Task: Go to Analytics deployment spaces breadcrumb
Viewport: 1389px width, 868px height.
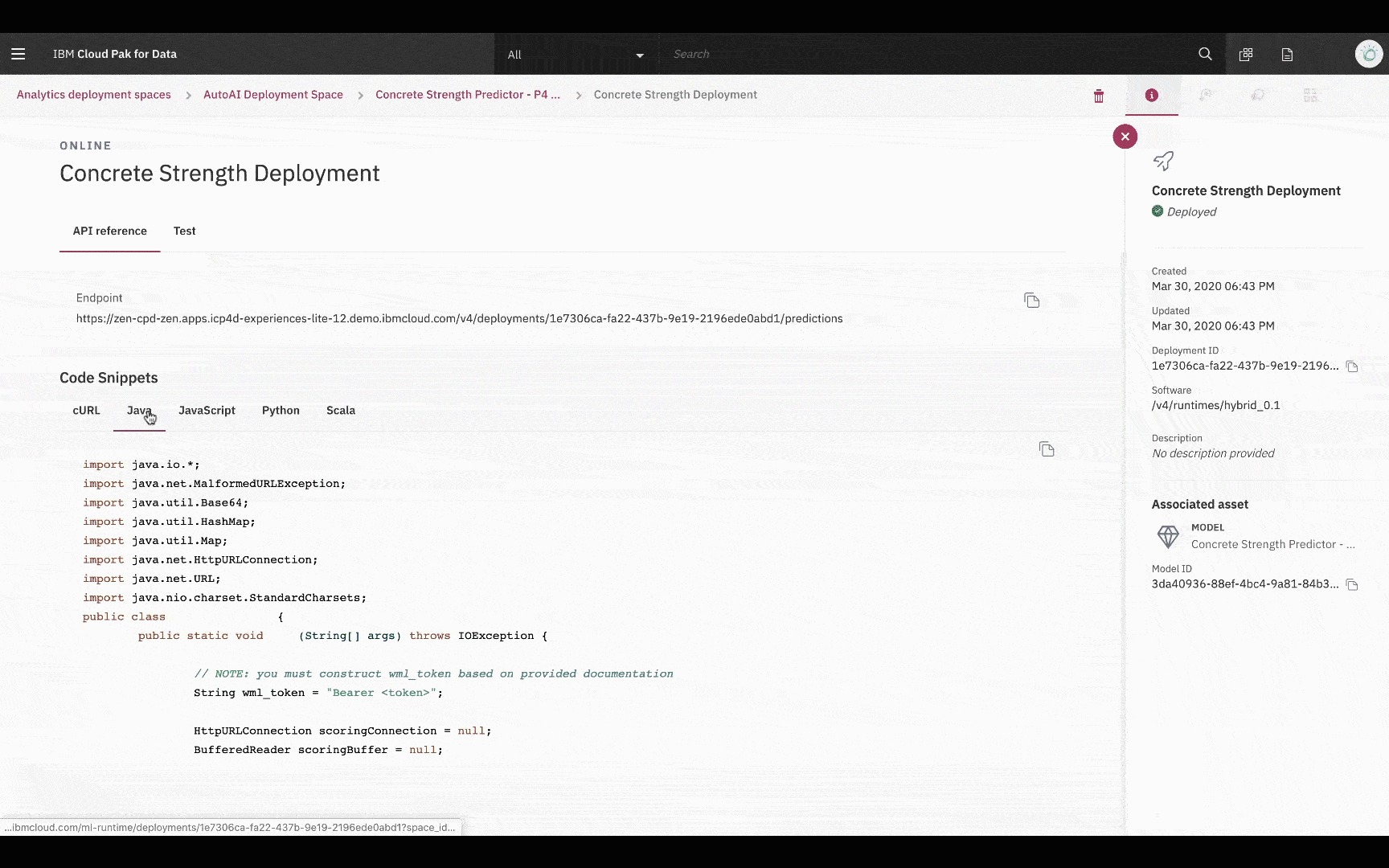Action: [94, 94]
